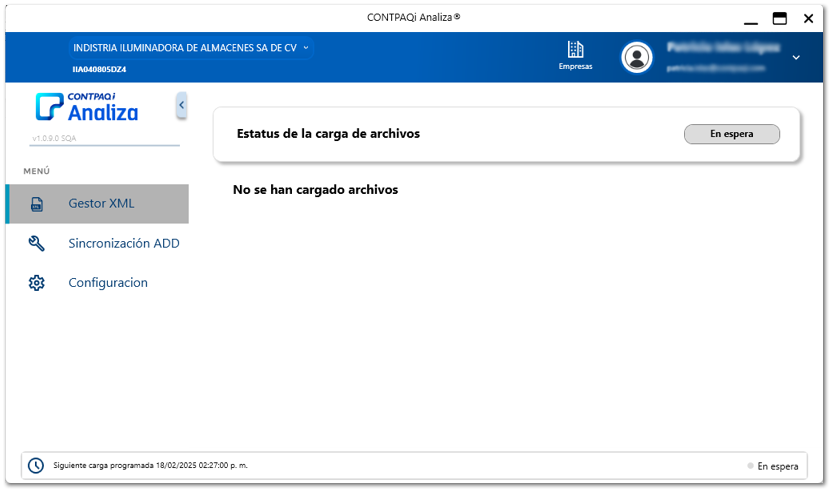Click the clock icon in status bar

coord(36,465)
